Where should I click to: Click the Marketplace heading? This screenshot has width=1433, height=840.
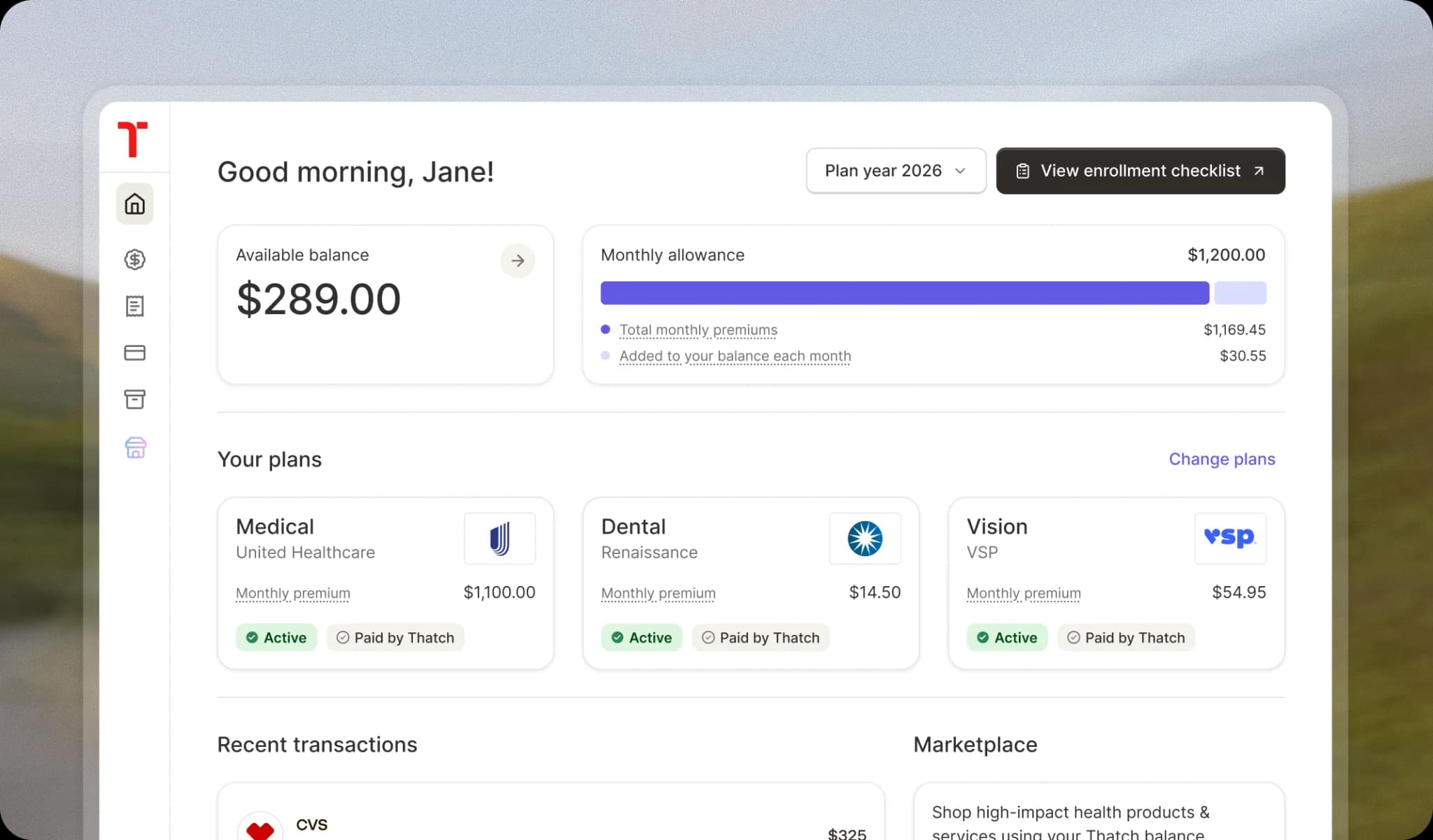975,744
